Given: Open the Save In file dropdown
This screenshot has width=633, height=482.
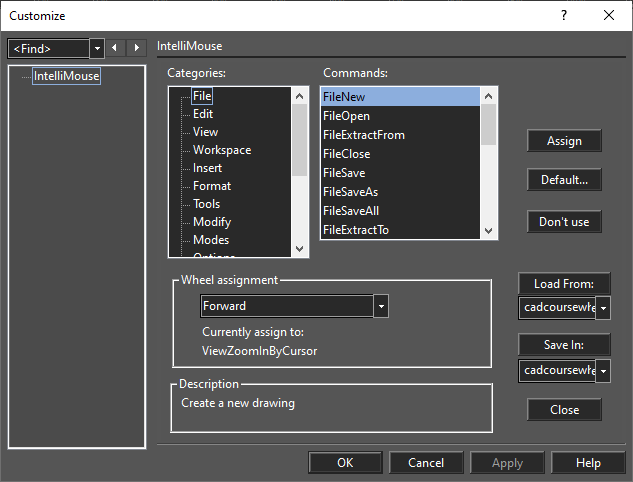Looking at the screenshot, I should pos(603,371).
